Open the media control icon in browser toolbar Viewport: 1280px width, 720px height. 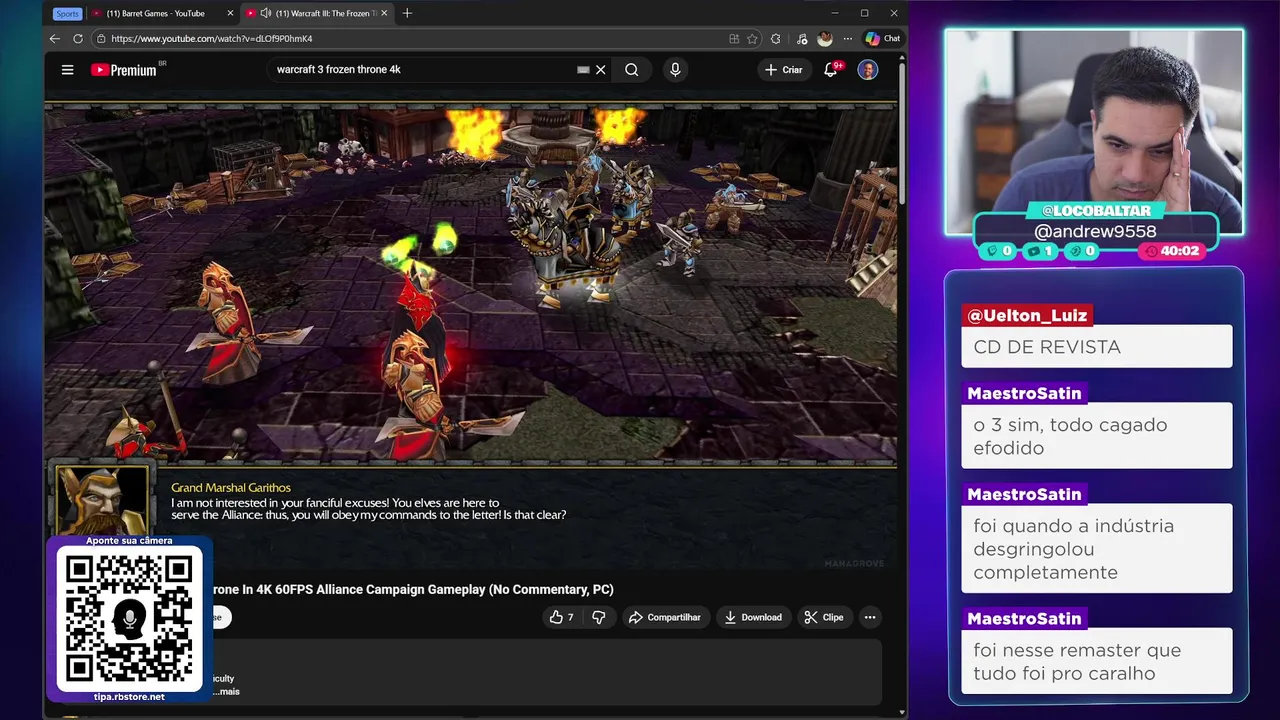(802, 38)
